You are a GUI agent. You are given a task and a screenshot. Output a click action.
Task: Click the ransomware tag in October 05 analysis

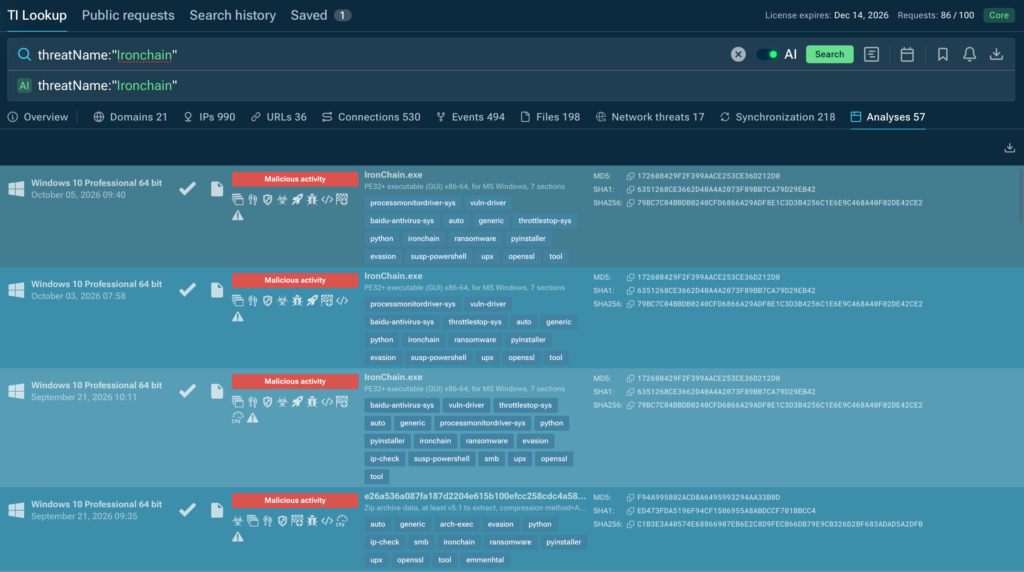tap(475, 239)
